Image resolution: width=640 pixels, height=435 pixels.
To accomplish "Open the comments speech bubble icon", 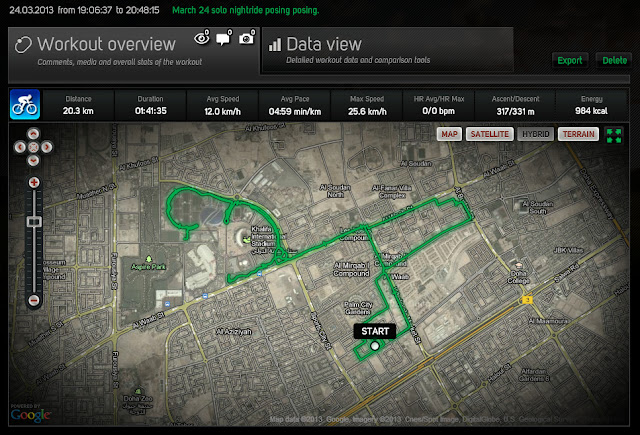I will (223, 38).
